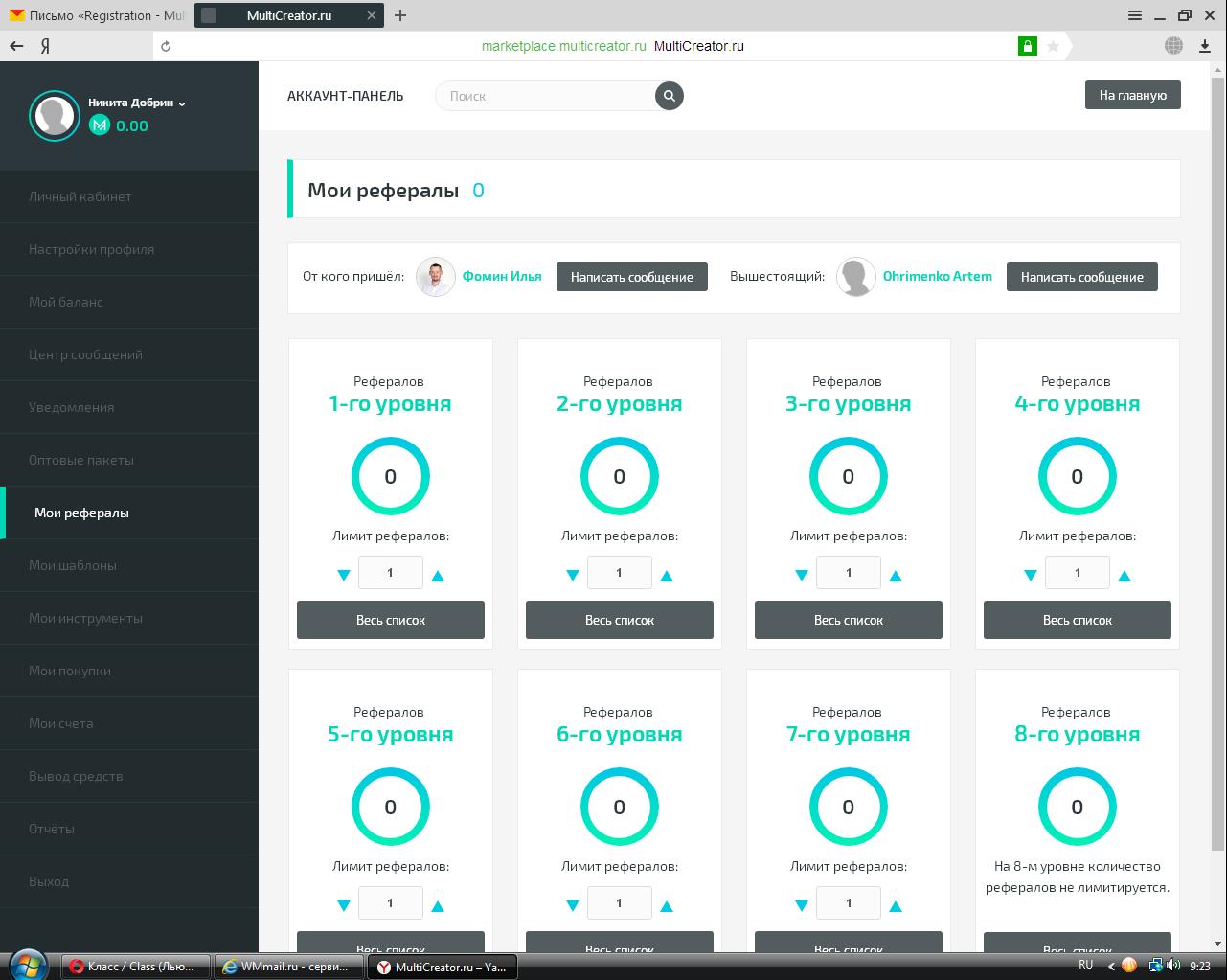
Task: Click the green secure lock icon
Action: pos(1028,46)
